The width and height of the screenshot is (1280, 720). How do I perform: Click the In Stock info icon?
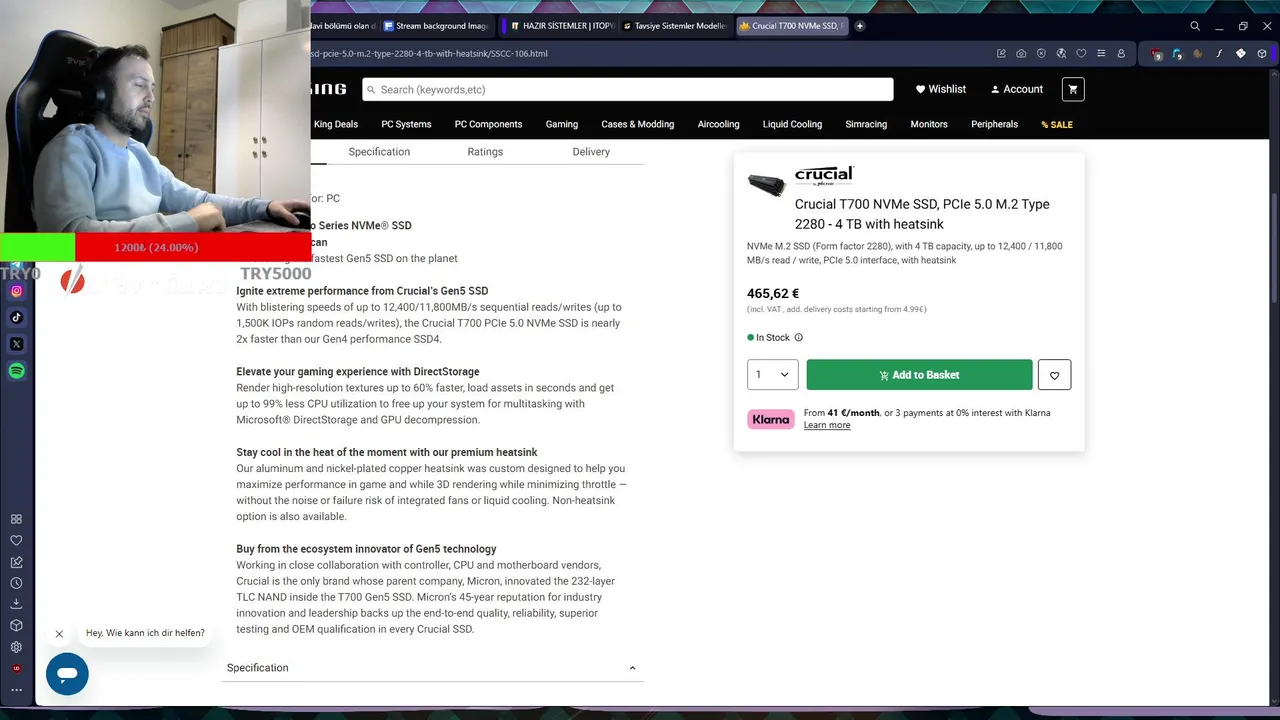click(x=798, y=338)
